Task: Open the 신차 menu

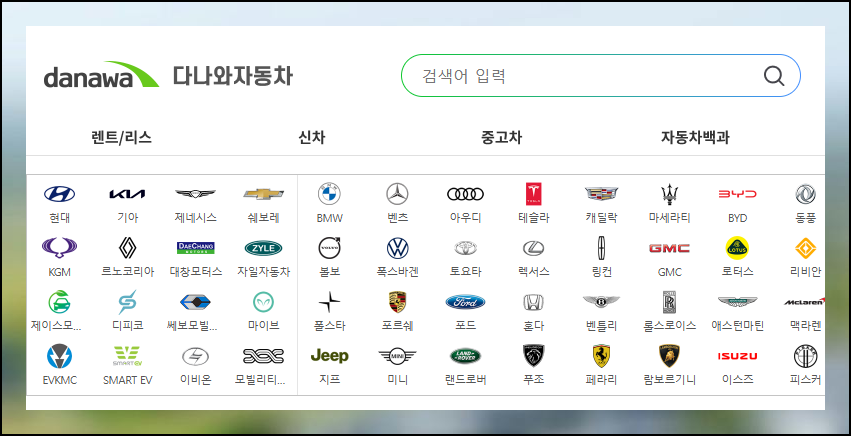Action: 312,138
